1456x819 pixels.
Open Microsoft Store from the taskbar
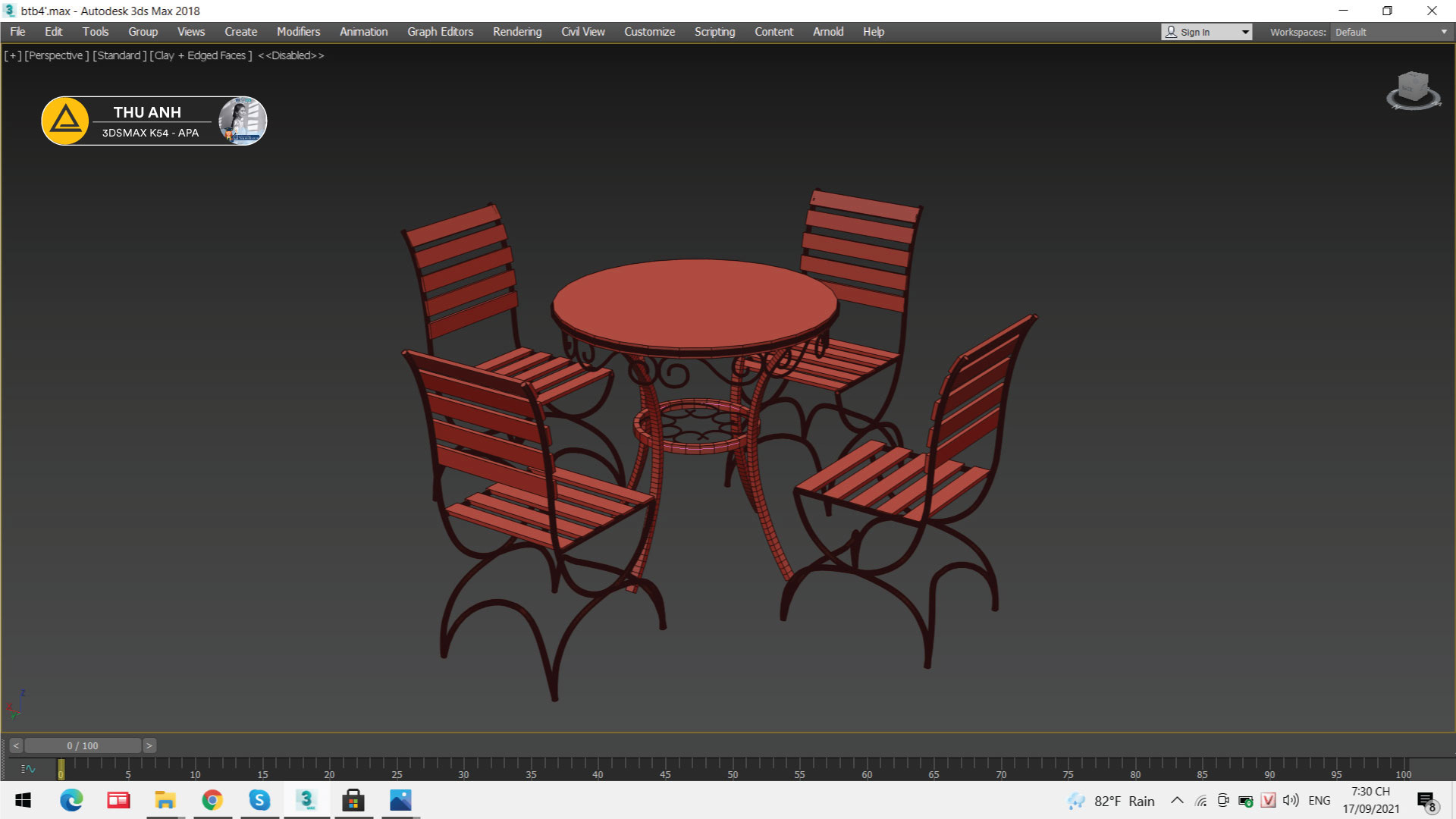[x=353, y=800]
